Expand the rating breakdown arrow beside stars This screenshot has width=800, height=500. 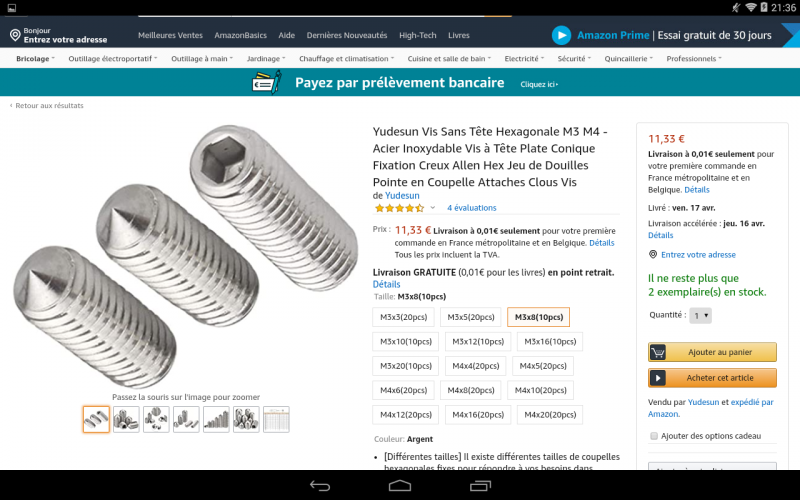coord(433,208)
